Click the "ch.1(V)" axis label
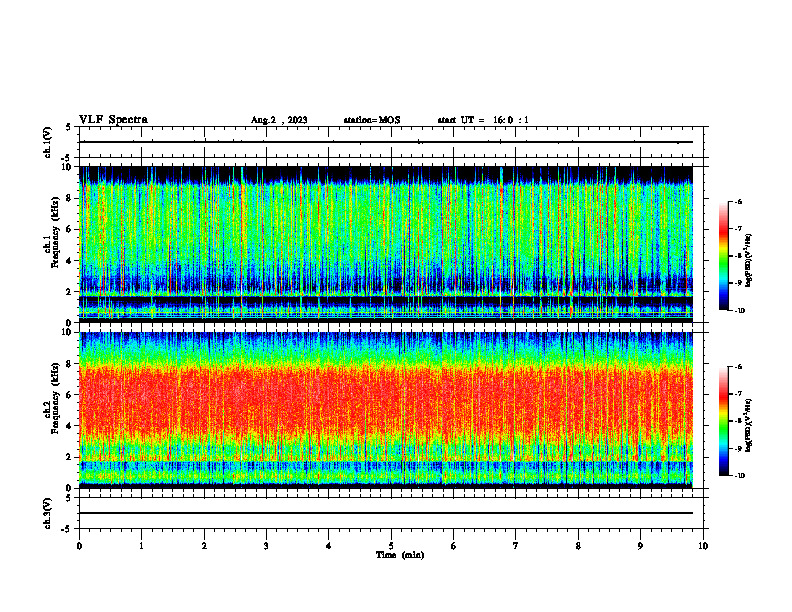 point(48,142)
